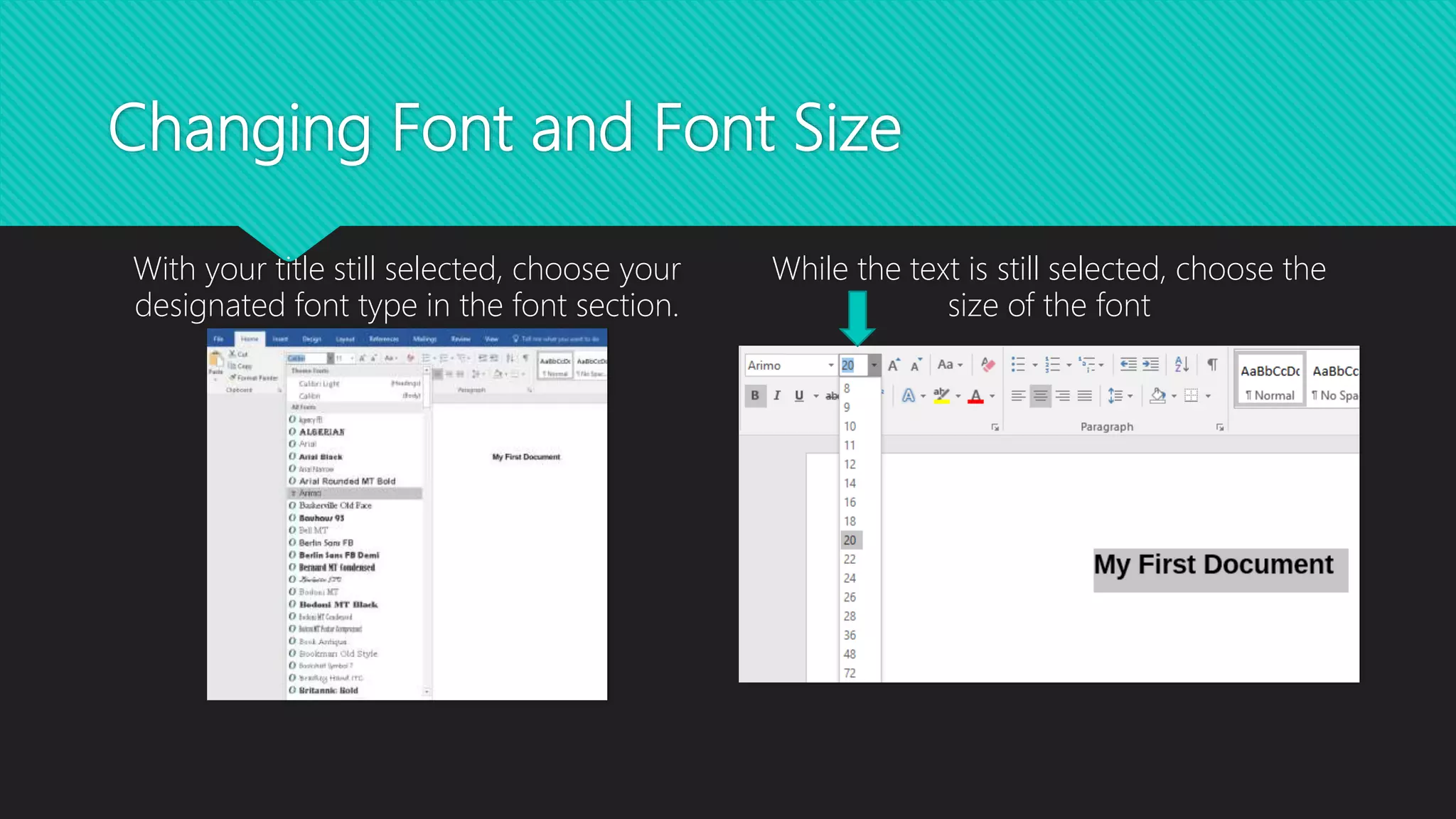
Task: Click the Format Painter command
Action: 253,378
